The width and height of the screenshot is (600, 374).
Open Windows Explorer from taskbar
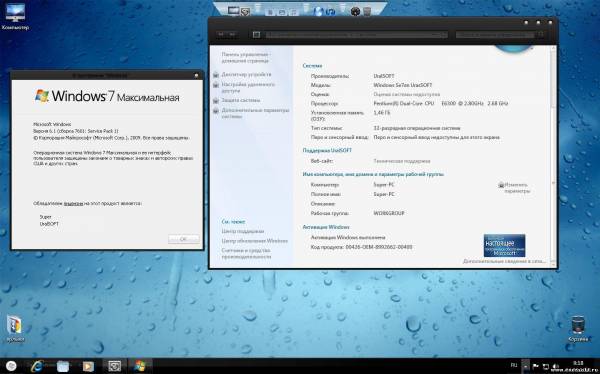coord(63,366)
